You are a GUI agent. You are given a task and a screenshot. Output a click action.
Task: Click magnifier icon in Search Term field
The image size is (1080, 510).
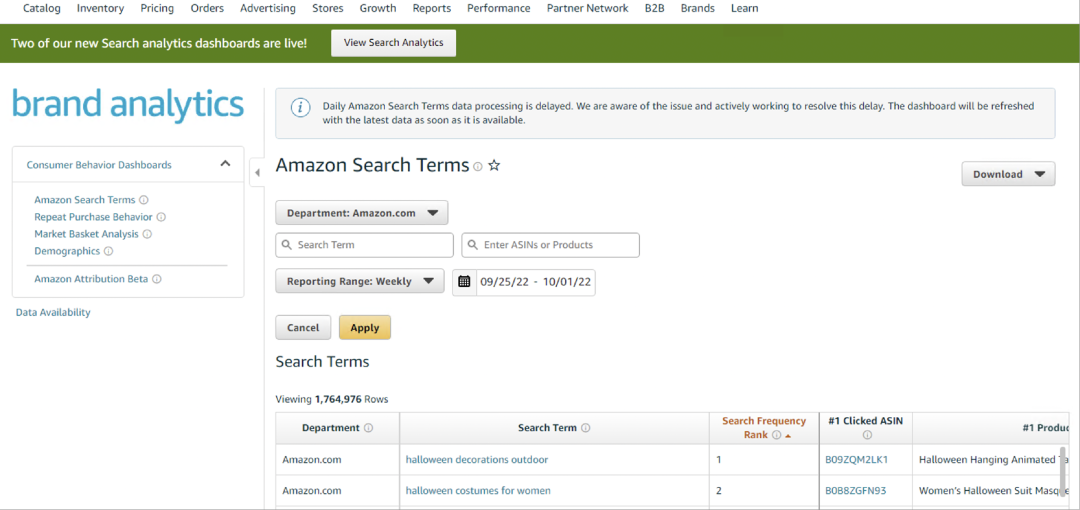(287, 245)
